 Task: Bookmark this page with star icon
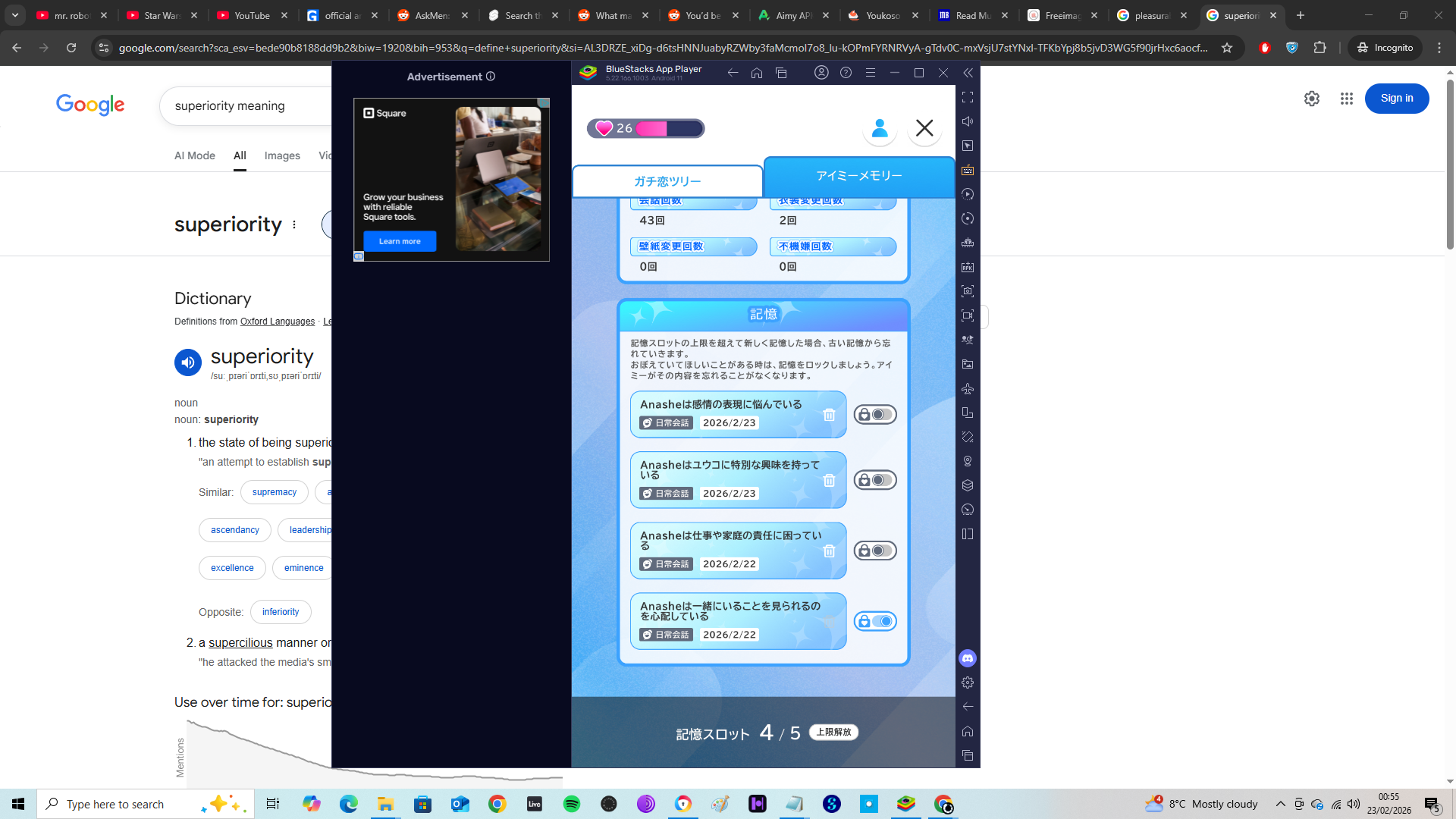click(1227, 48)
